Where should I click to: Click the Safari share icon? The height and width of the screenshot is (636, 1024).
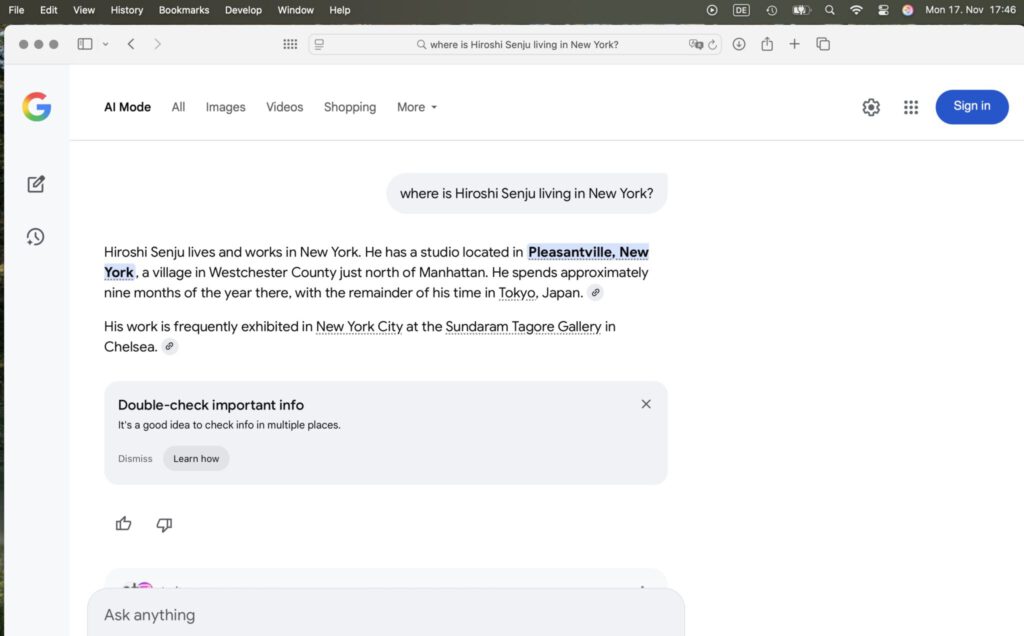point(767,44)
